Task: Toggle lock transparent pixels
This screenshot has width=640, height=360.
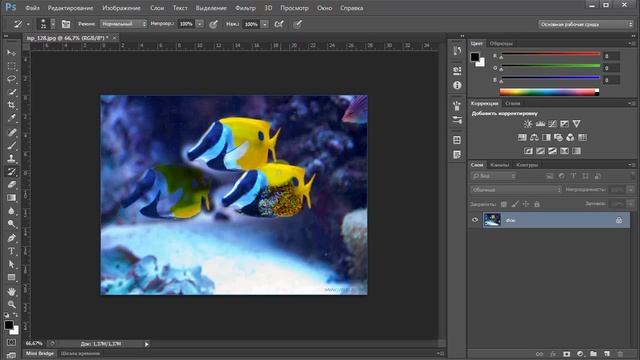Action: tap(504, 204)
